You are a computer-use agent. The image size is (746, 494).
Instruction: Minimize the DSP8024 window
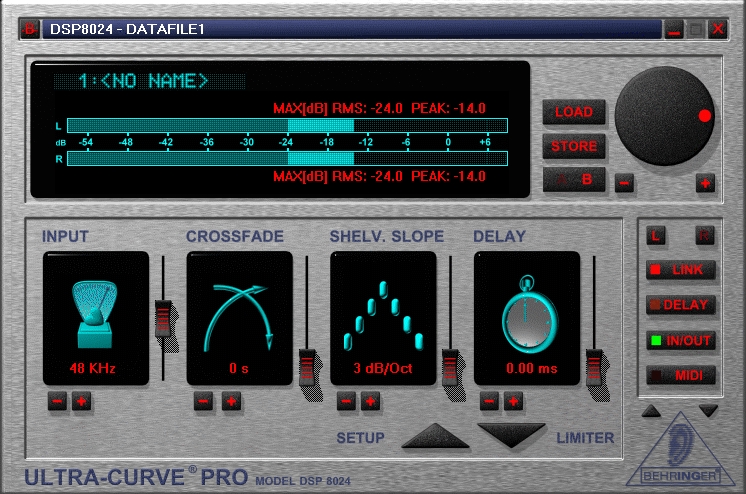674,30
